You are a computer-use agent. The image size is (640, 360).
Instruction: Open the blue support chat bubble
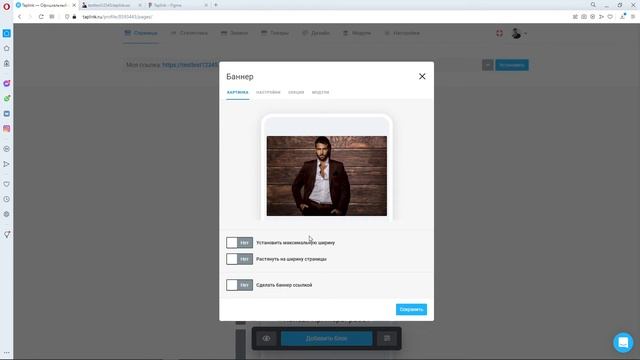[x=623, y=342]
